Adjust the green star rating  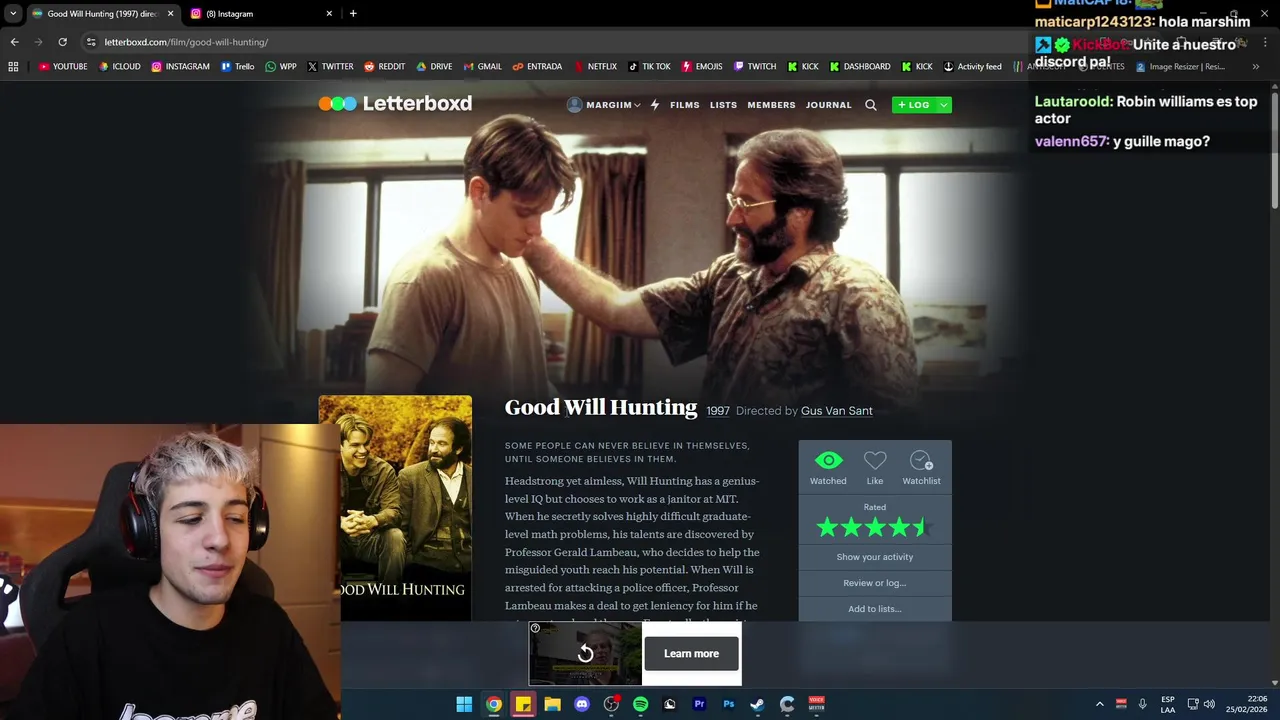pos(875,527)
